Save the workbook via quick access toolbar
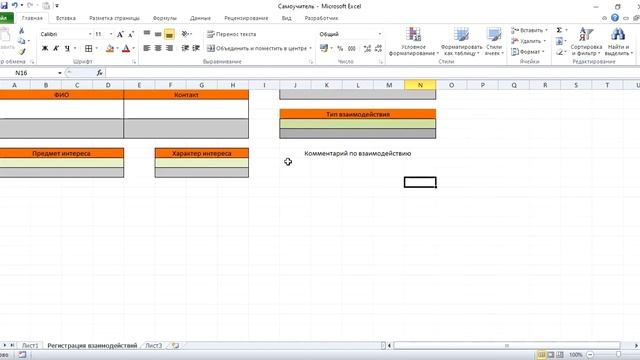 (x=4, y=6)
